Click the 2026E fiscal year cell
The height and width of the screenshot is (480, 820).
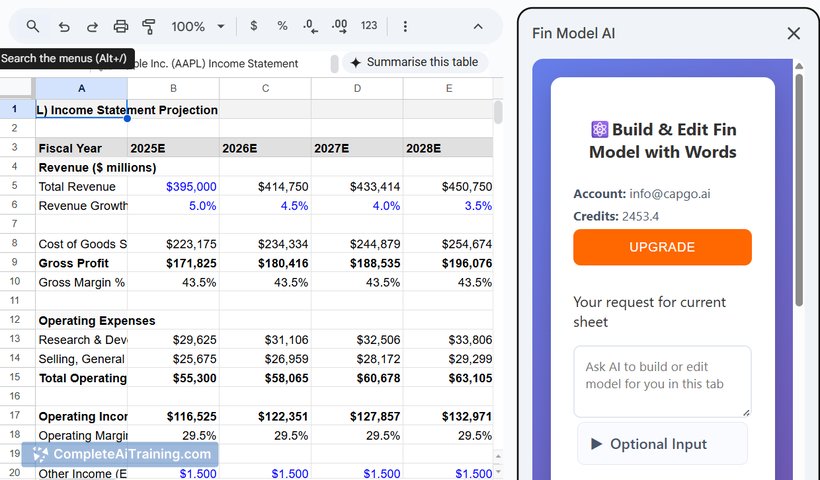tap(265, 148)
